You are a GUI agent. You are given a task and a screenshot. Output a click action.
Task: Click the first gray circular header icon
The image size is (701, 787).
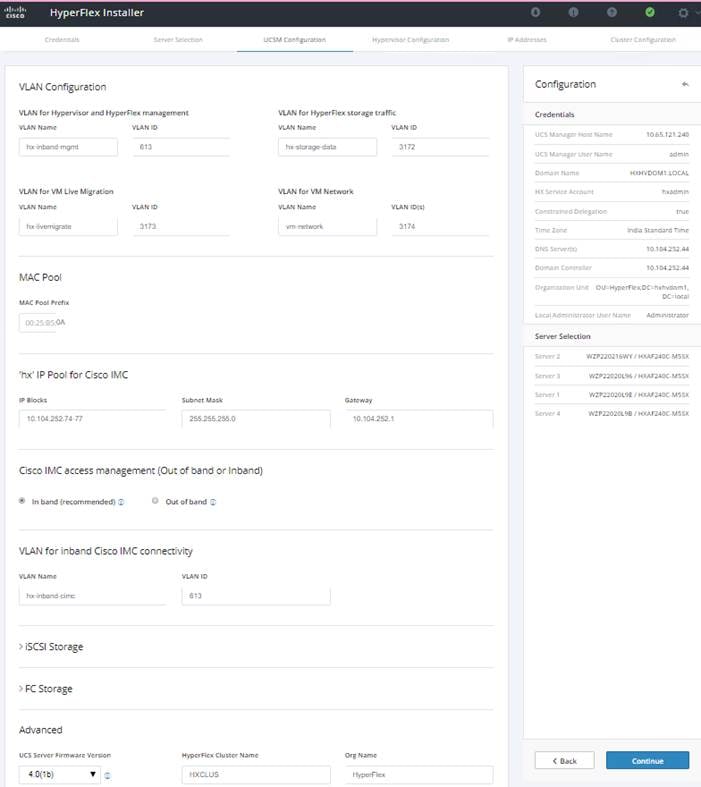coord(535,12)
